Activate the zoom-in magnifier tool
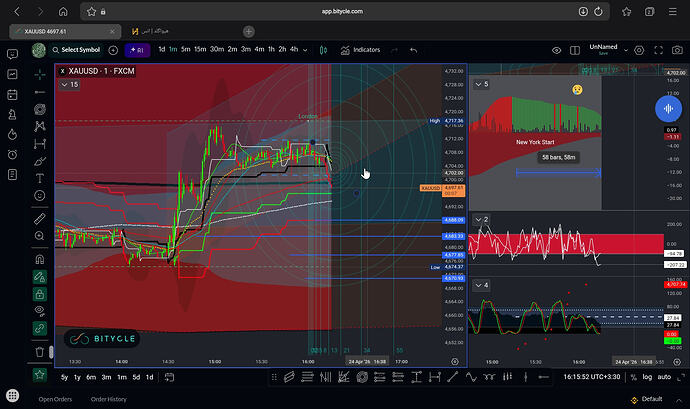 pos(40,236)
